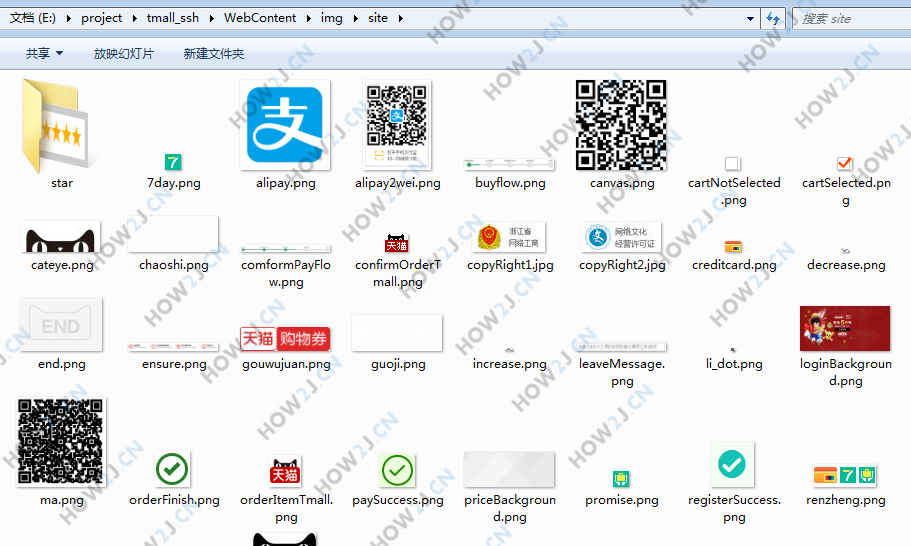Select the increase.png file
This screenshot has height=546, width=911.
click(510, 350)
